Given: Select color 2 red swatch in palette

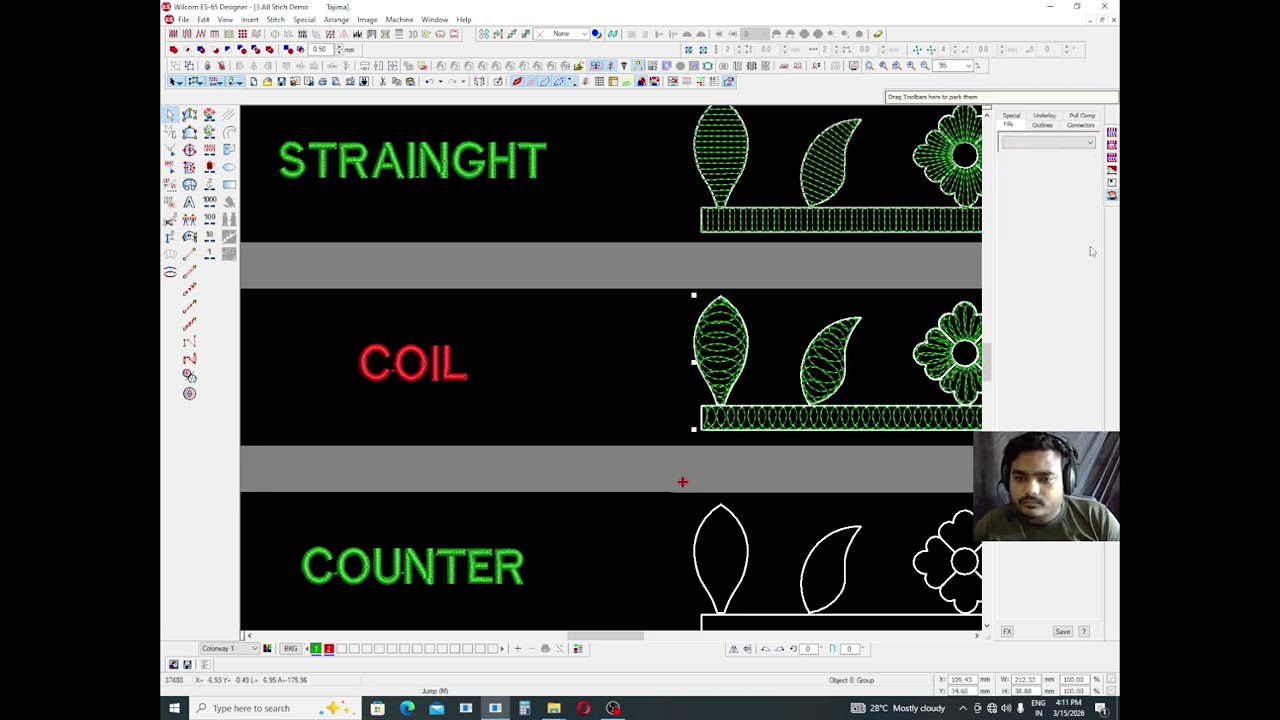Looking at the screenshot, I should 328,649.
